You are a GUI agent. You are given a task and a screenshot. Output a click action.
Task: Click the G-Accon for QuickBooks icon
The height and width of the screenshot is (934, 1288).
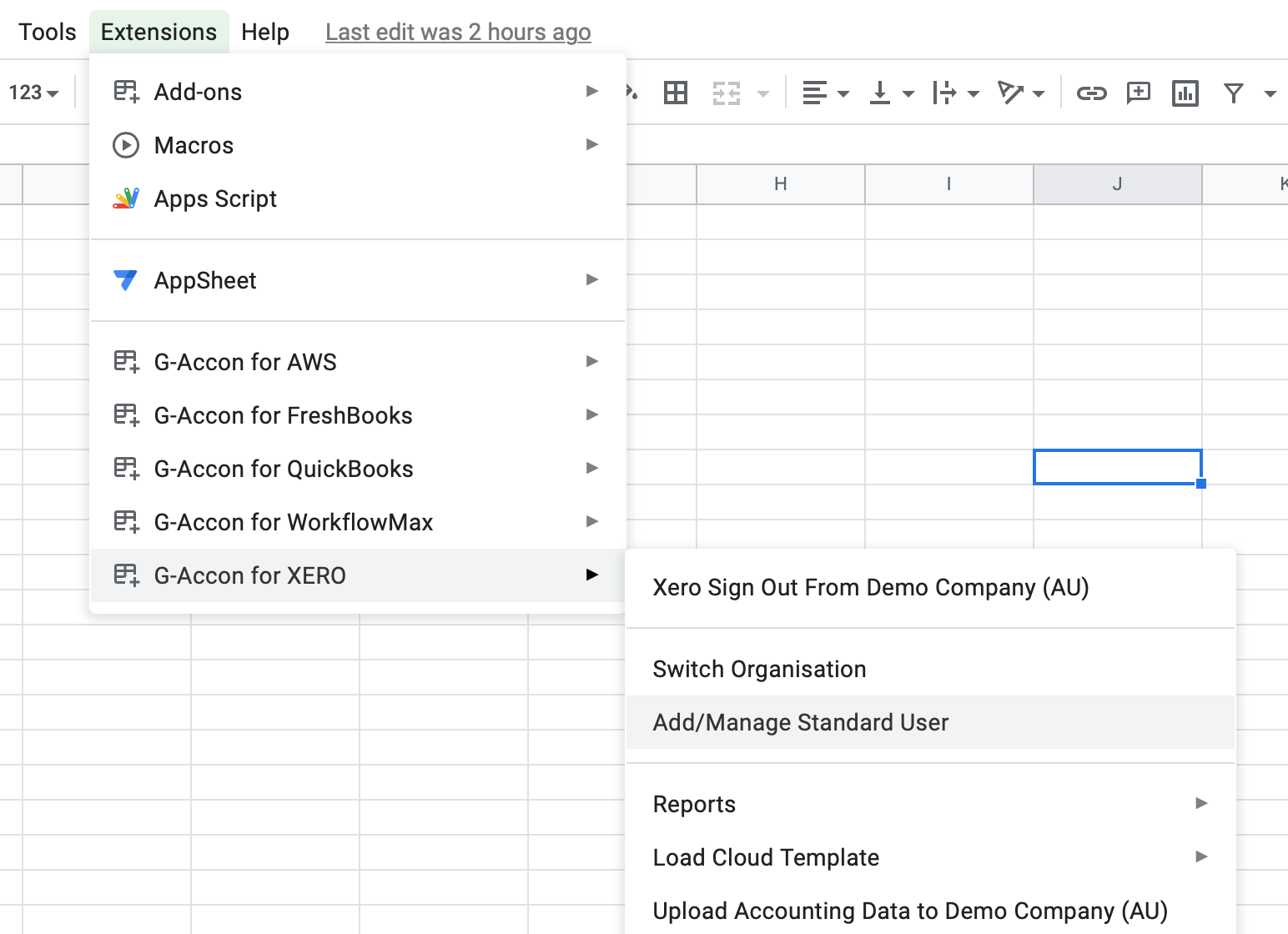pyautogui.click(x=126, y=469)
